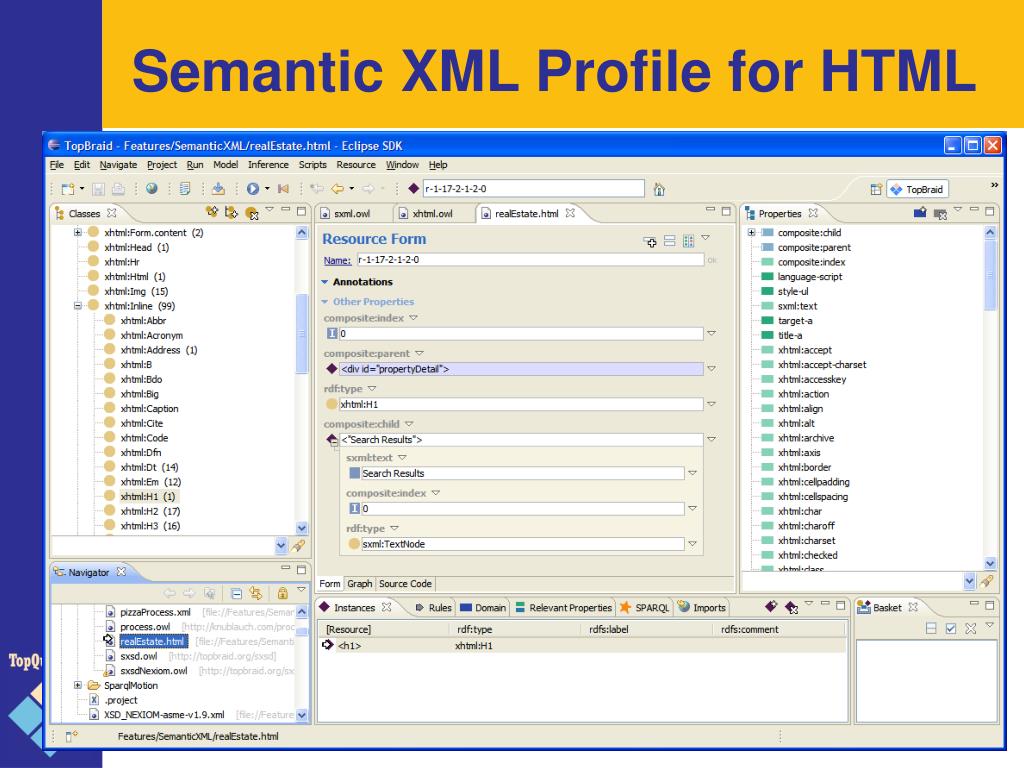This screenshot has width=1024, height=768.
Task: Click the document list toolbar icon
Action: click(185, 189)
